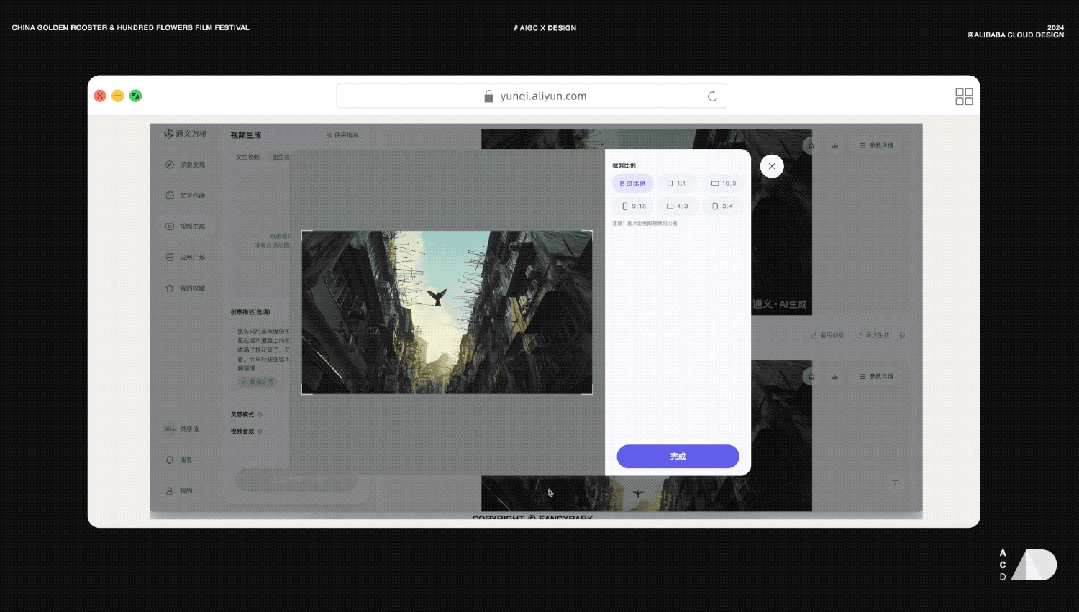The image size is (1079, 612).
Task: Click the info icon next to video sound effect
Action: click(x=260, y=432)
